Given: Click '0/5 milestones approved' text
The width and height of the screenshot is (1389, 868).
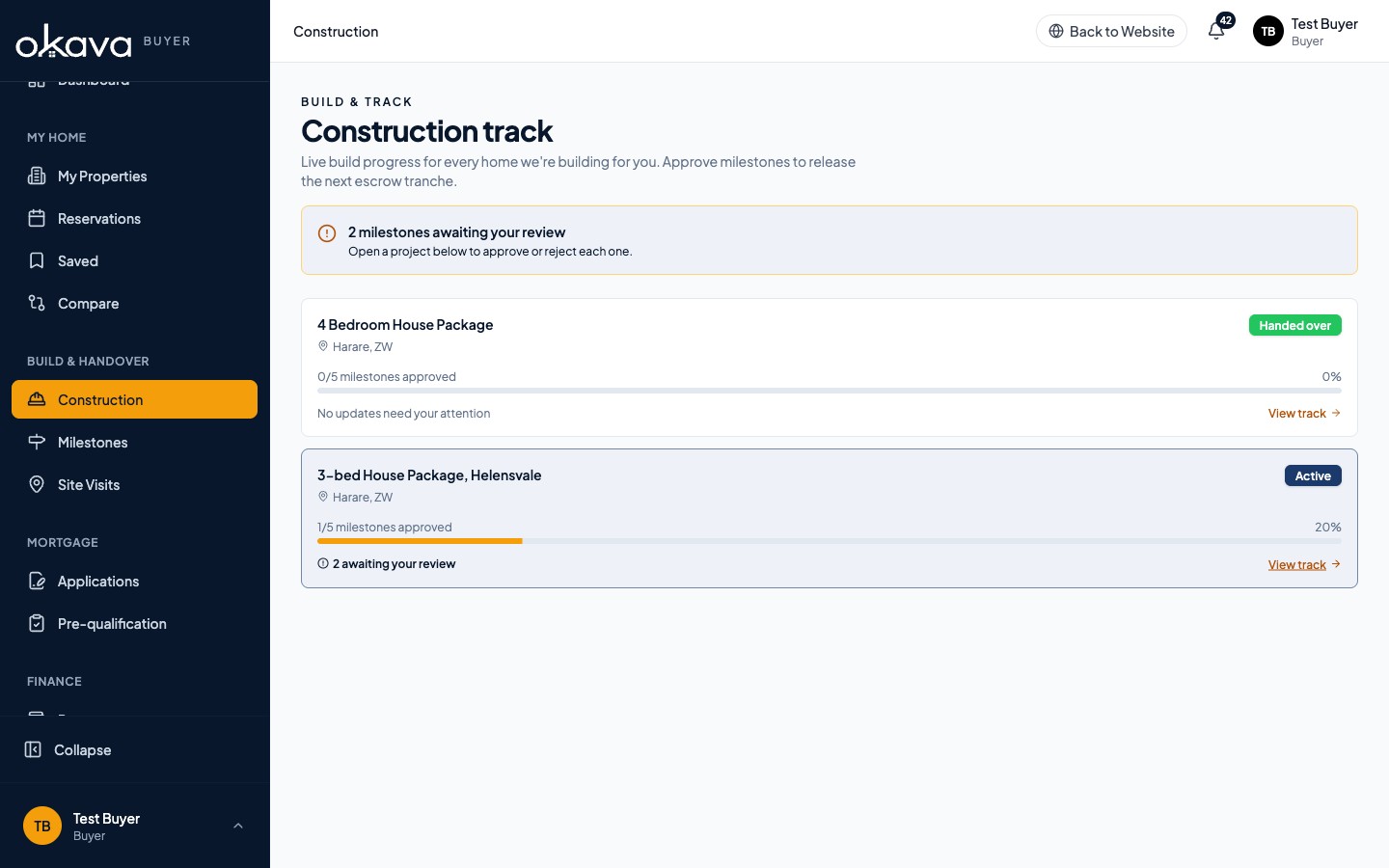Looking at the screenshot, I should [387, 376].
